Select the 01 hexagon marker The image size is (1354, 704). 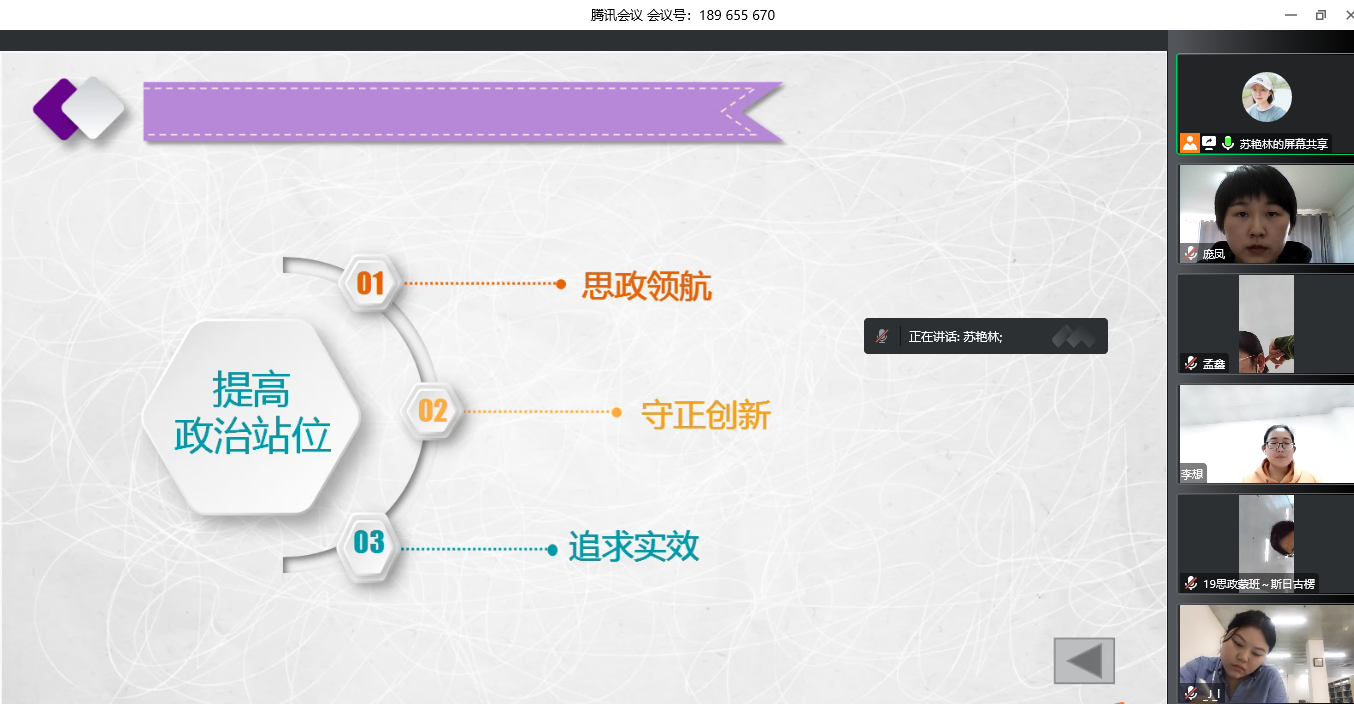(x=371, y=283)
